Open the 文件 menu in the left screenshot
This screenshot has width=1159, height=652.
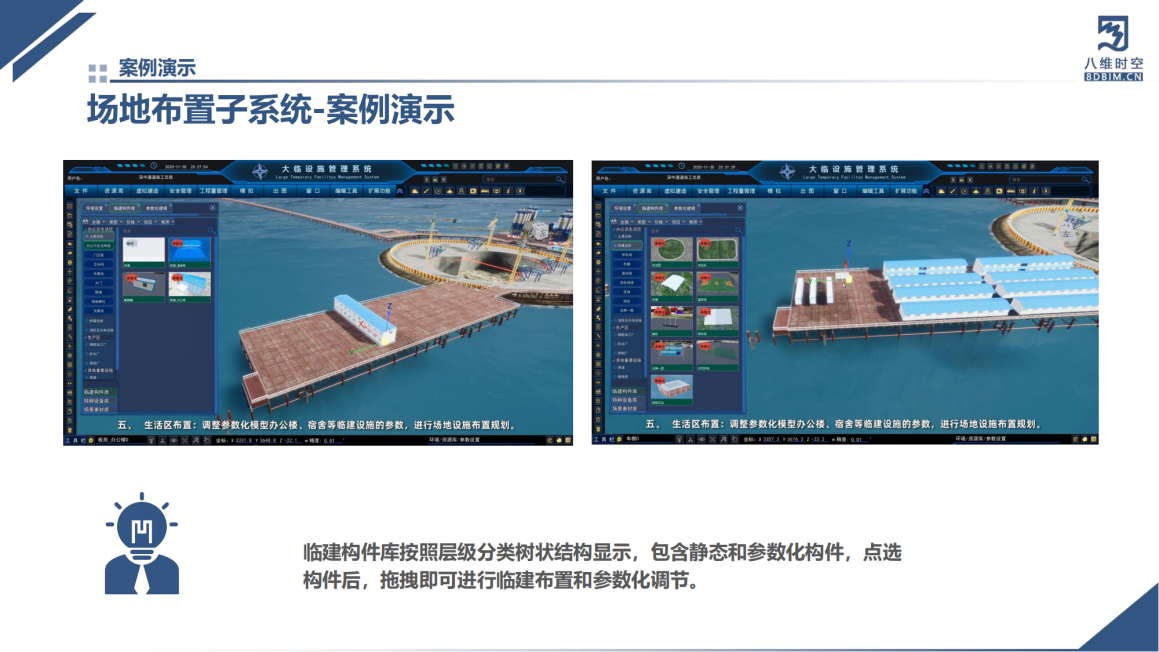point(81,190)
